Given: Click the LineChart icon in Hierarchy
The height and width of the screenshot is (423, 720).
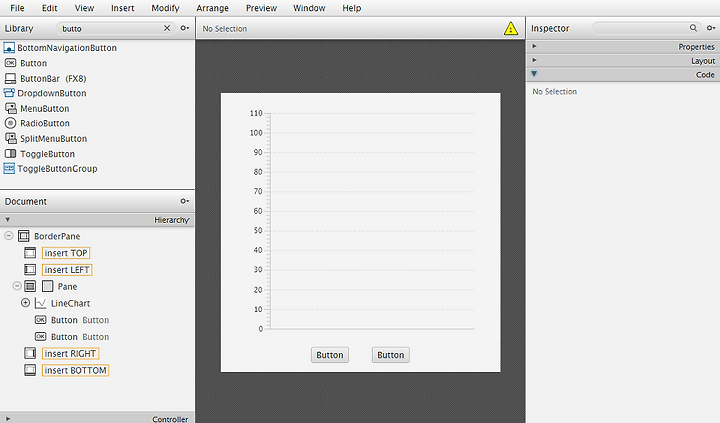Looking at the screenshot, I should (x=40, y=303).
